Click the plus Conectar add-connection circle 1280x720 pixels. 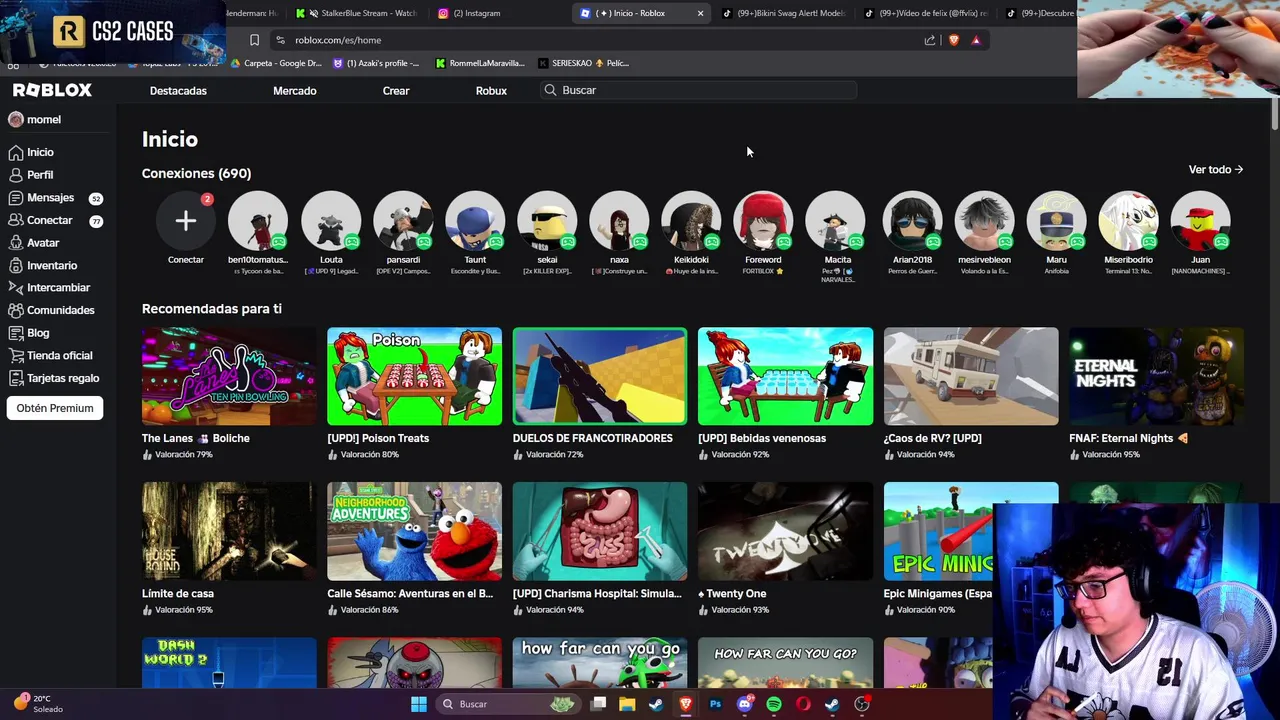[x=186, y=221]
